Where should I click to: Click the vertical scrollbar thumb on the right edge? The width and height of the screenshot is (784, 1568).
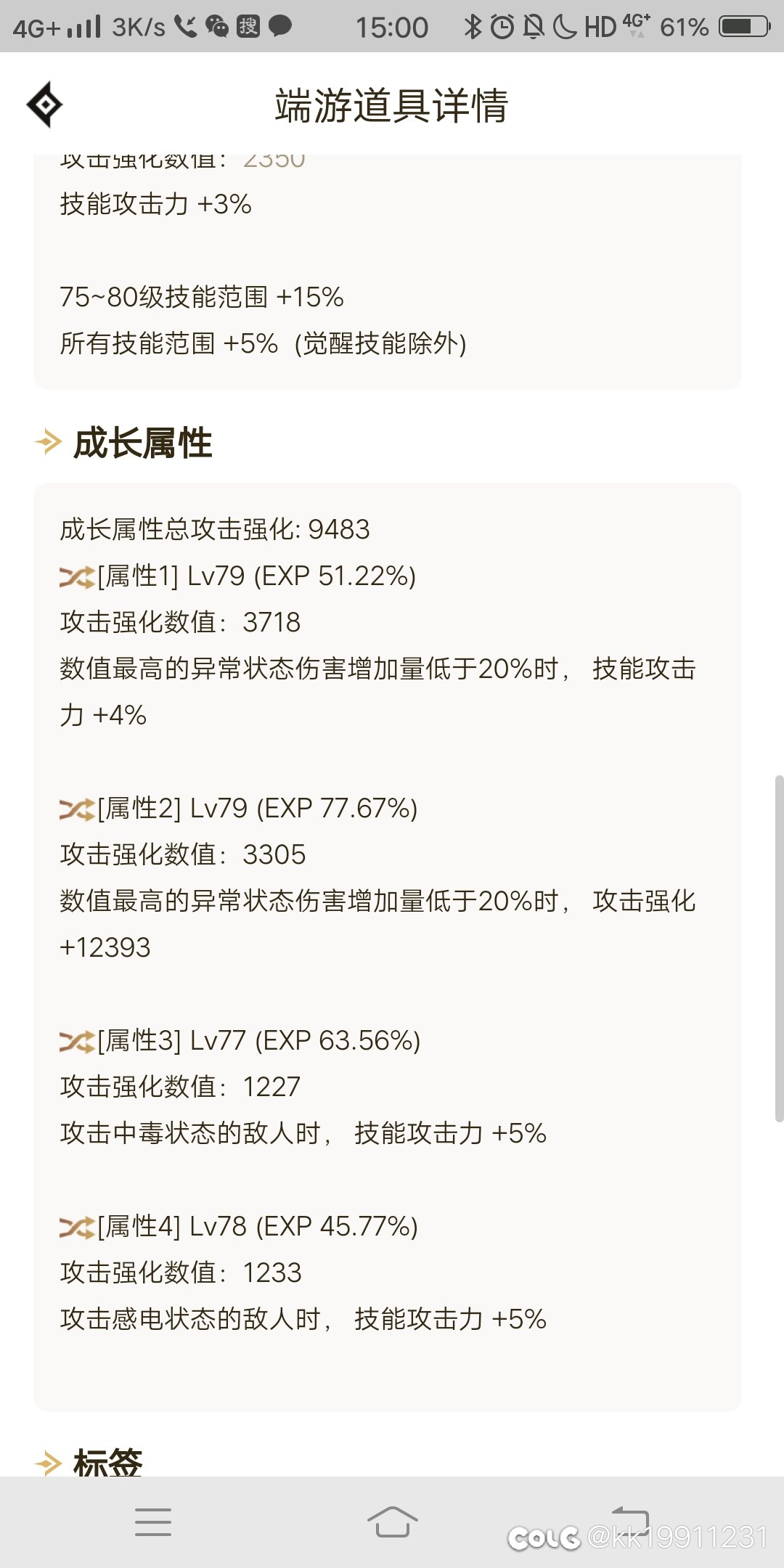(779, 949)
